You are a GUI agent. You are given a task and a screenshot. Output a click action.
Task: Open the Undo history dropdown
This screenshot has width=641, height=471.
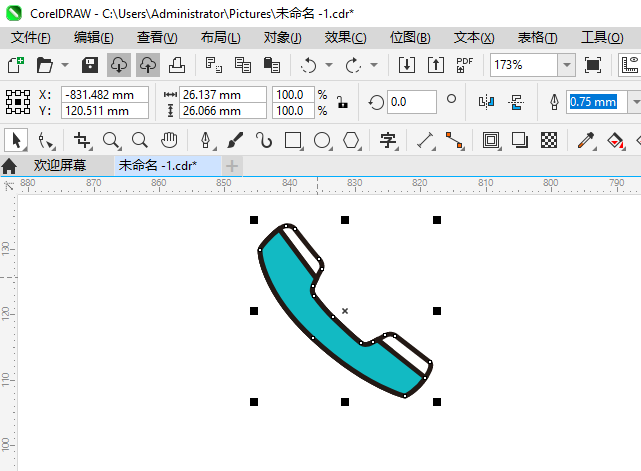[x=329, y=65]
